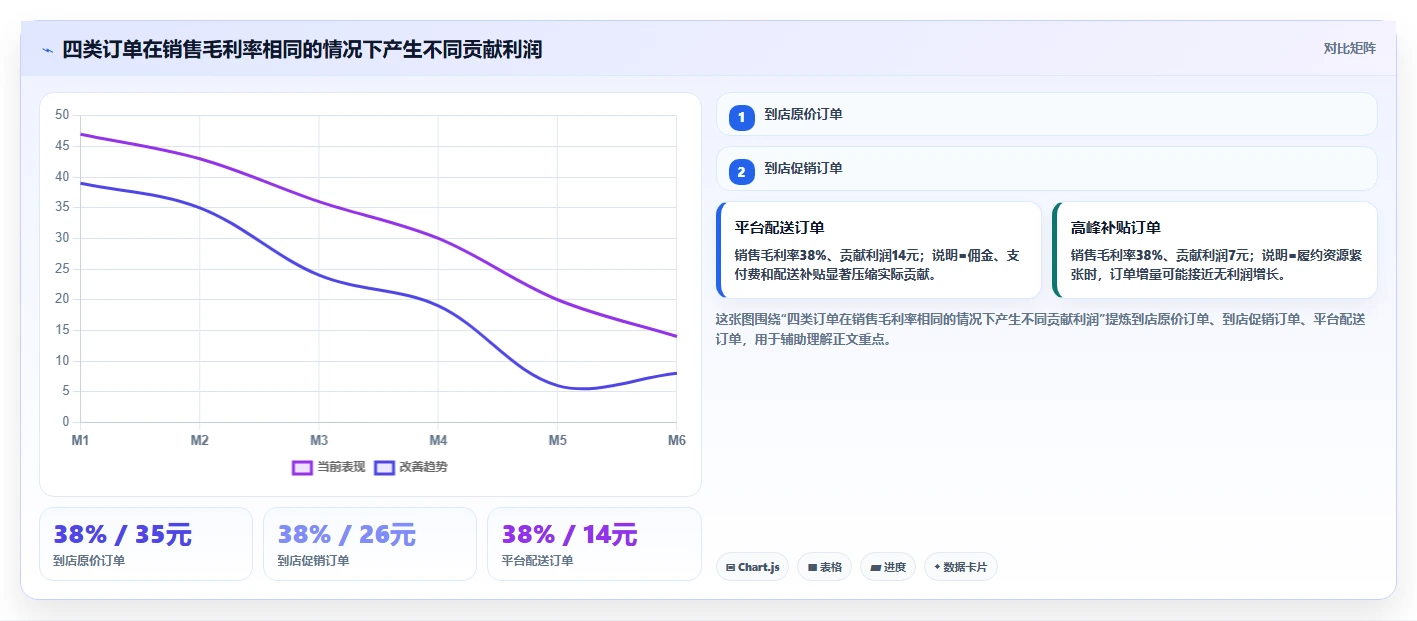Click the lightning icon beside the title
Image resolution: width=1417 pixels, height=621 pixels.
click(47, 50)
